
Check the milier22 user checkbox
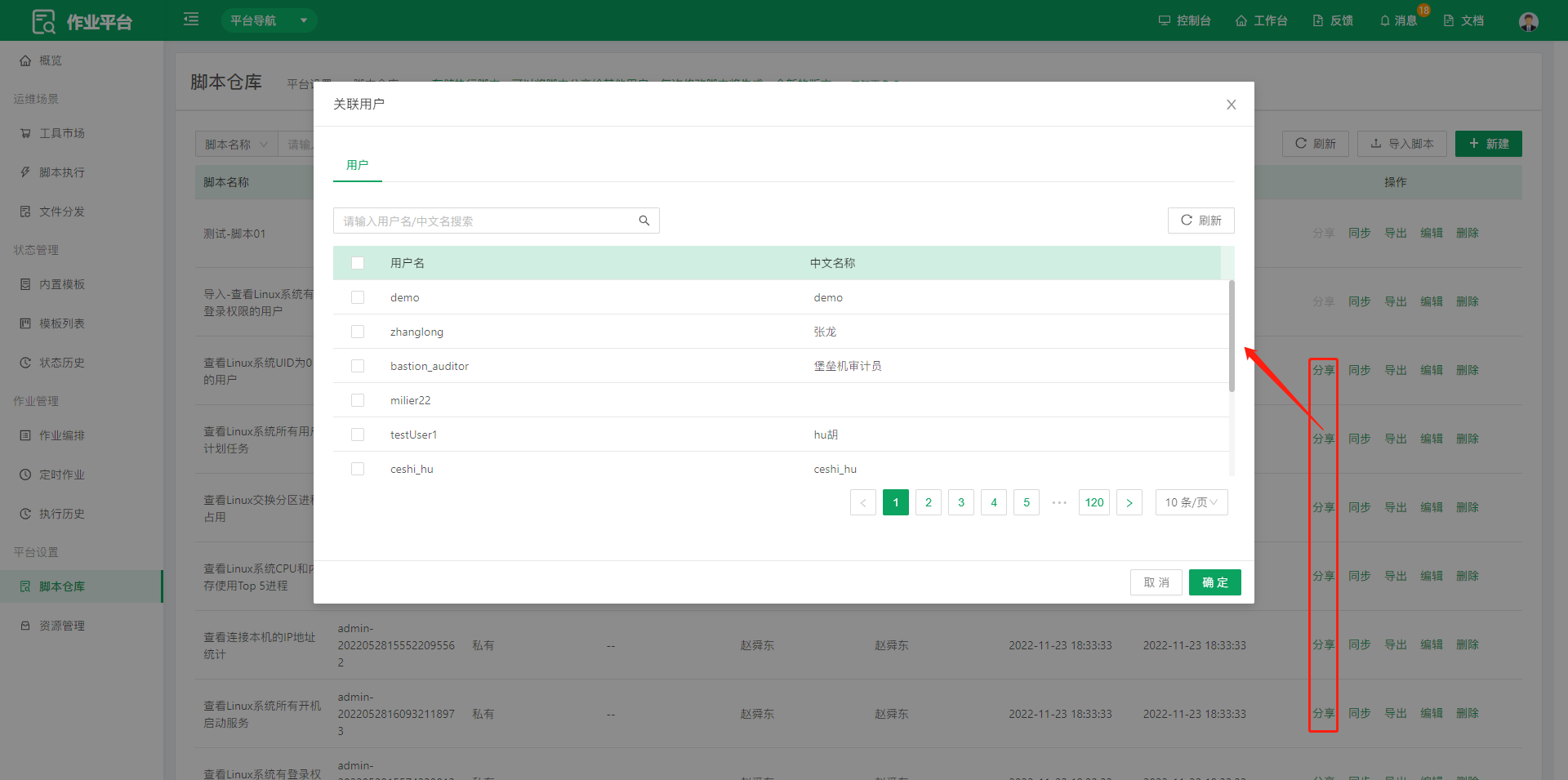pos(358,400)
